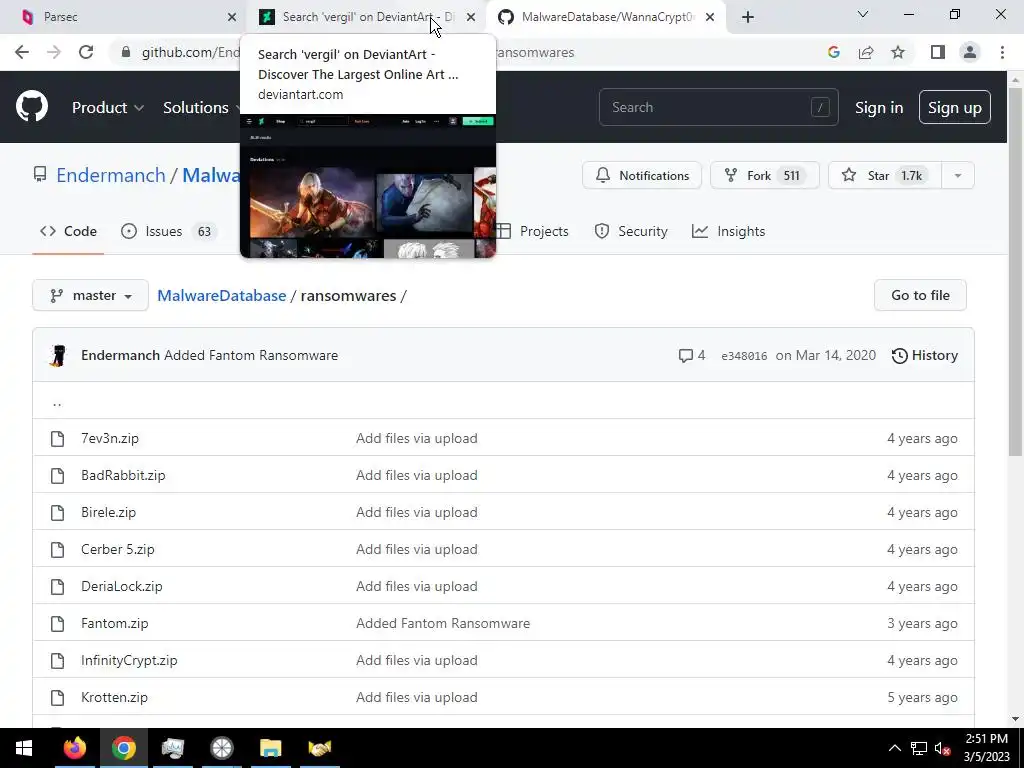This screenshot has height=768, width=1024.
Task: Click Added Fantom Ransomware in Fantom.zip row
Action: point(443,624)
